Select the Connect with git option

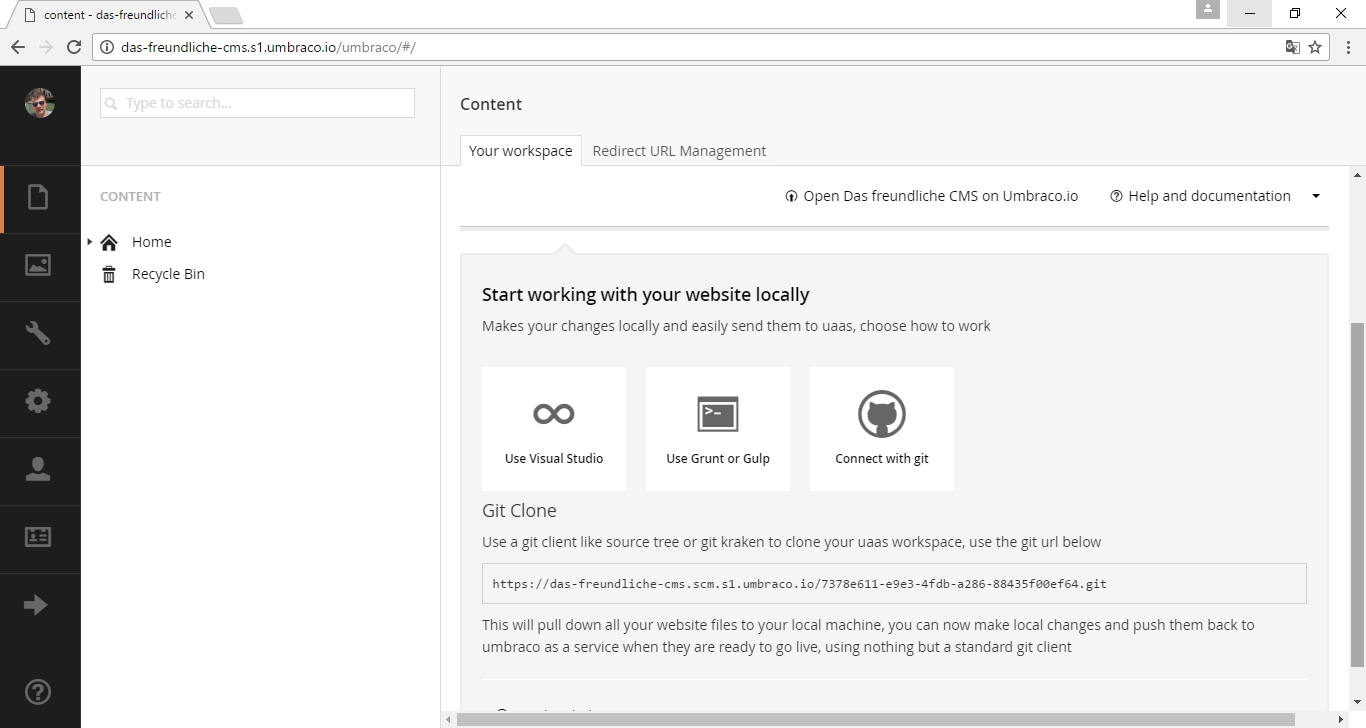[x=882, y=429]
